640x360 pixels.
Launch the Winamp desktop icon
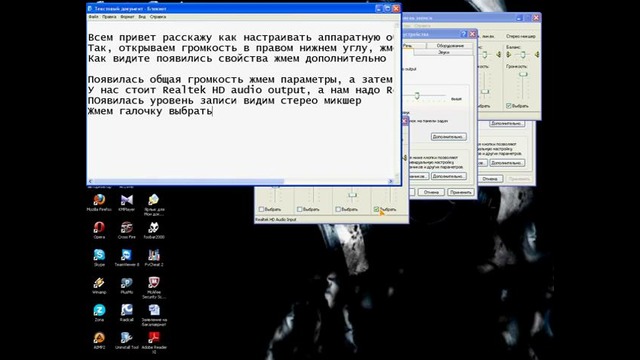[x=99, y=283]
